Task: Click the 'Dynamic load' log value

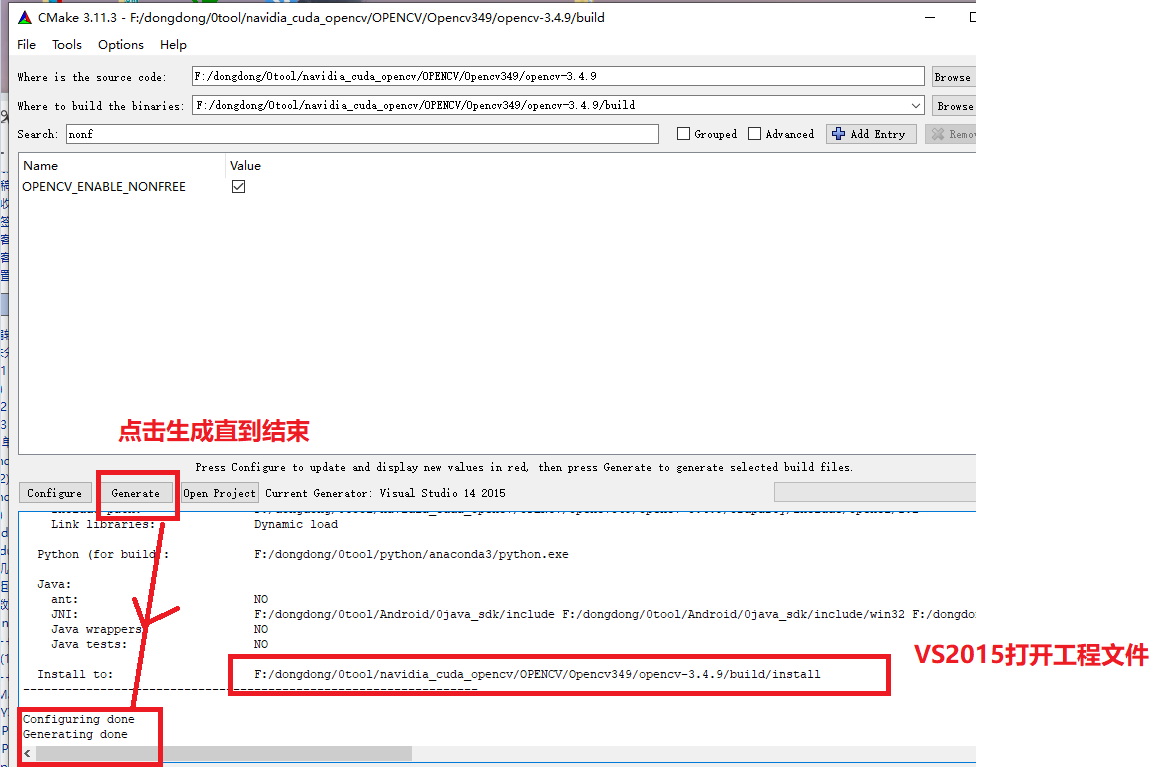Action: click(x=295, y=525)
